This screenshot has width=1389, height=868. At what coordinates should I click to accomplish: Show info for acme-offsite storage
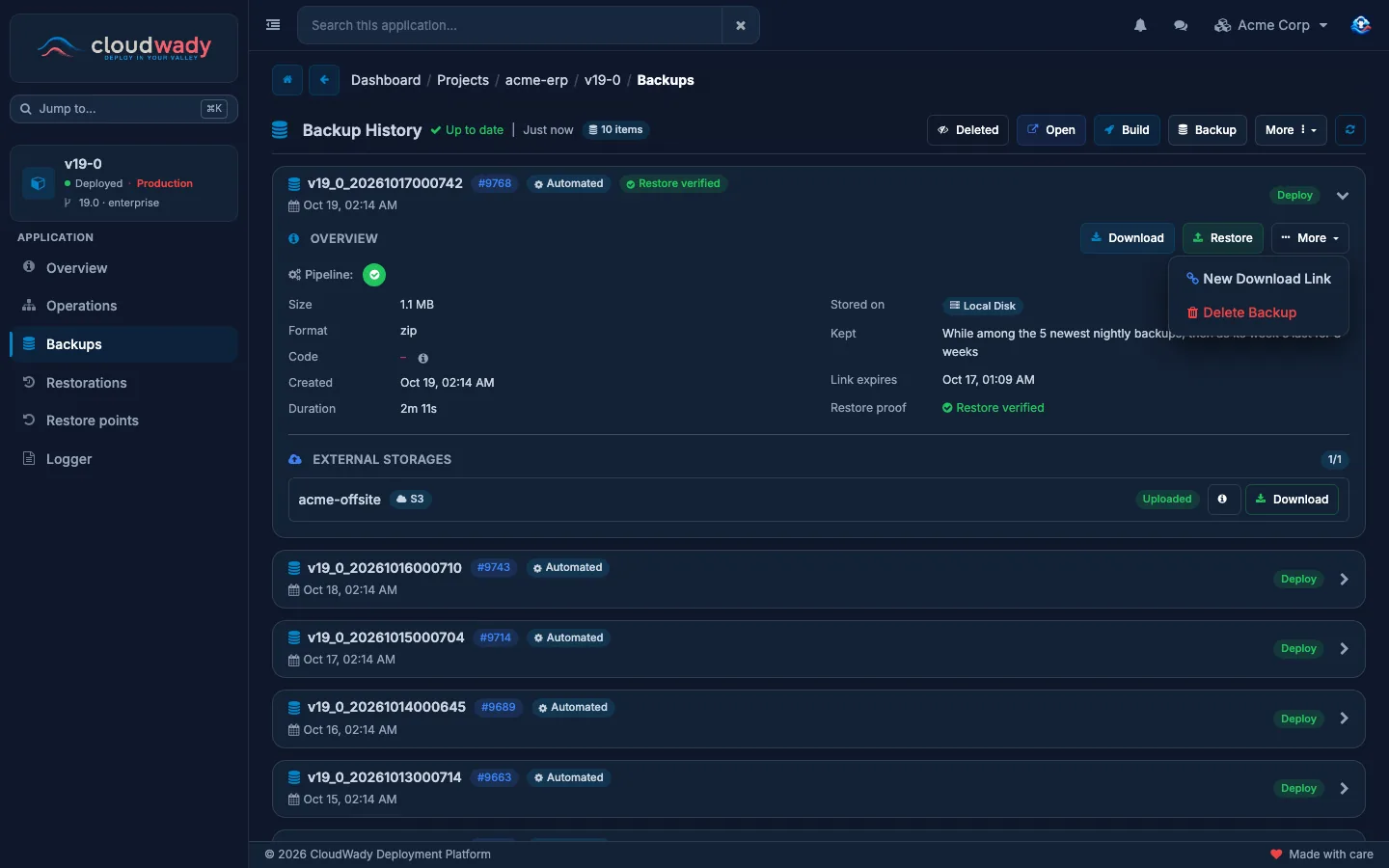(1223, 500)
